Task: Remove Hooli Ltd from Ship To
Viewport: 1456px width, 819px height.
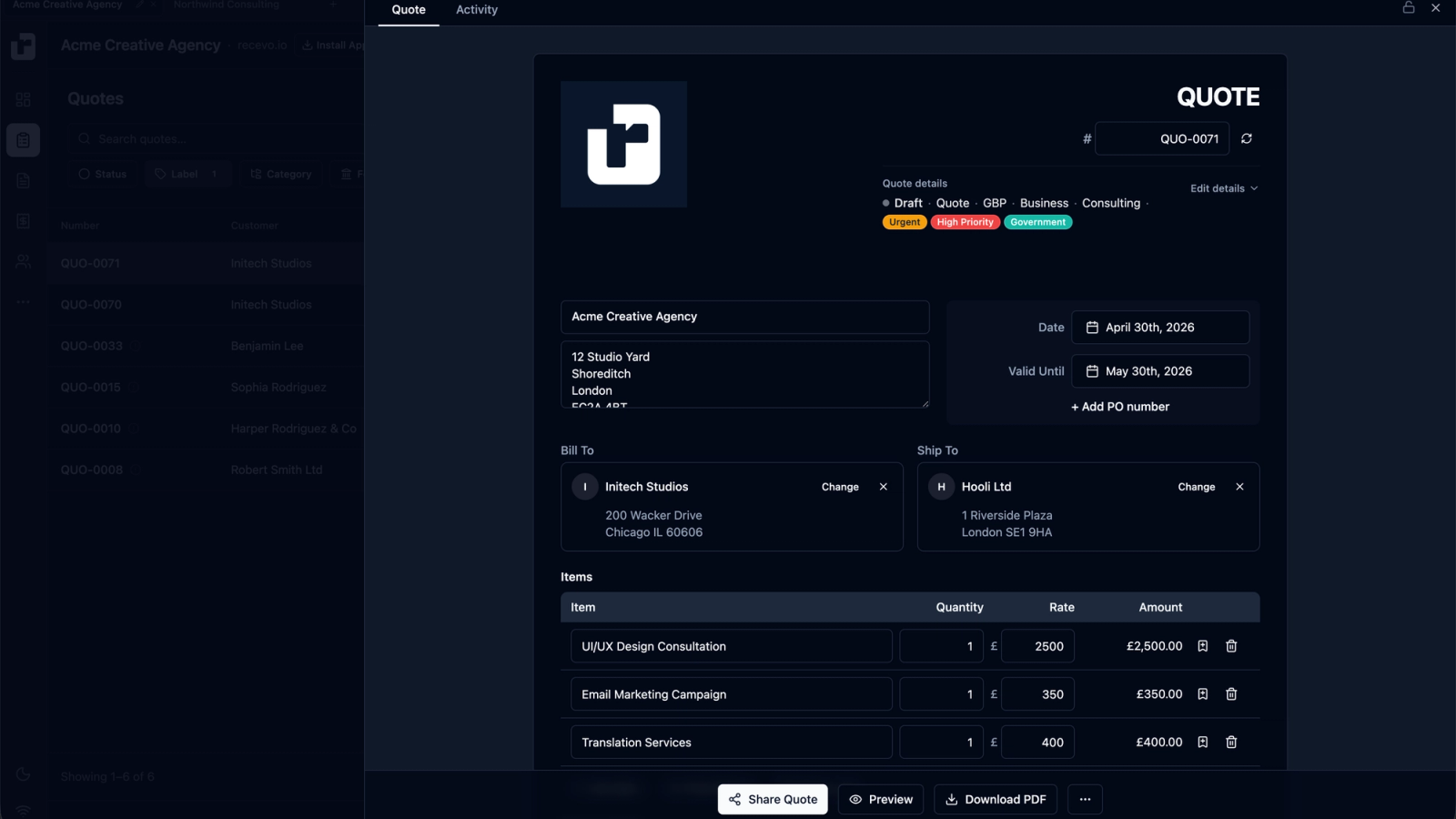Action: click(1239, 487)
